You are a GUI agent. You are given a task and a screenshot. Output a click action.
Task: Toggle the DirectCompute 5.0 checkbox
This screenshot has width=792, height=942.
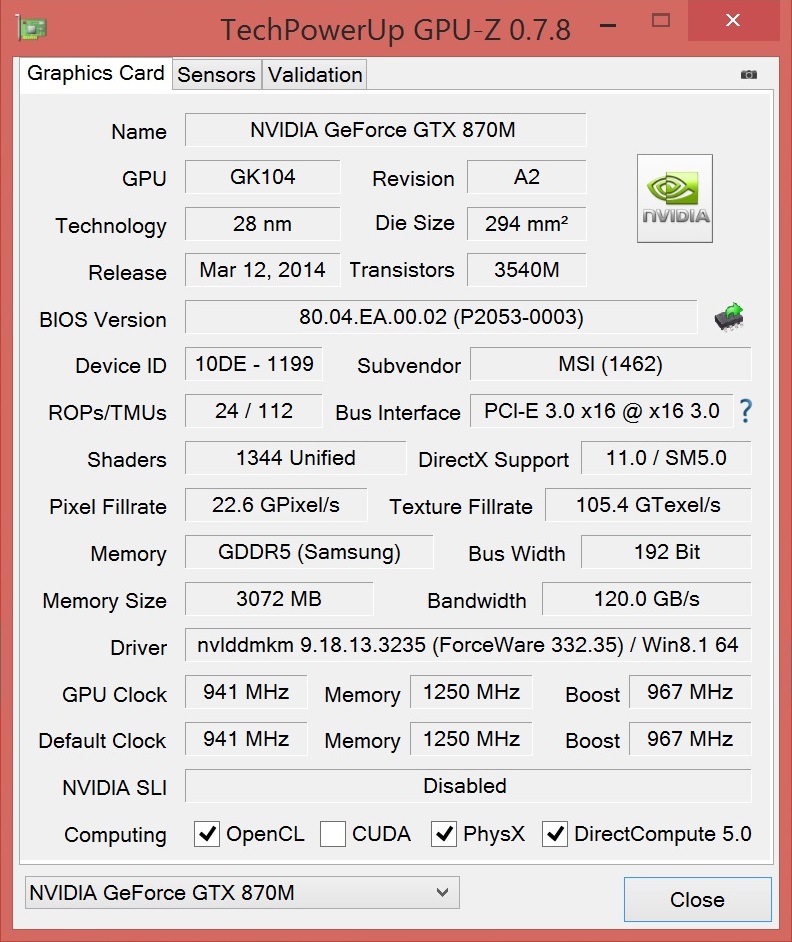point(555,834)
